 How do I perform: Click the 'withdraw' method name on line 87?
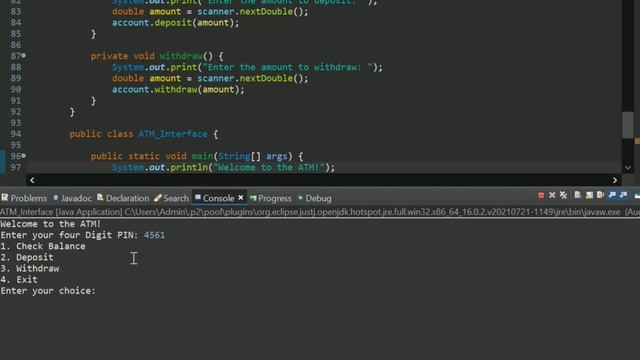coord(181,56)
